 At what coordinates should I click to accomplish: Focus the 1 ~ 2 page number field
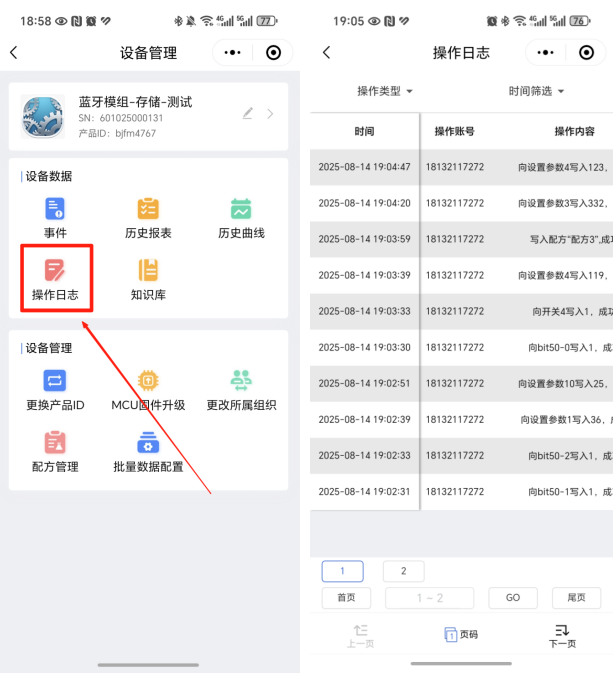(429, 598)
